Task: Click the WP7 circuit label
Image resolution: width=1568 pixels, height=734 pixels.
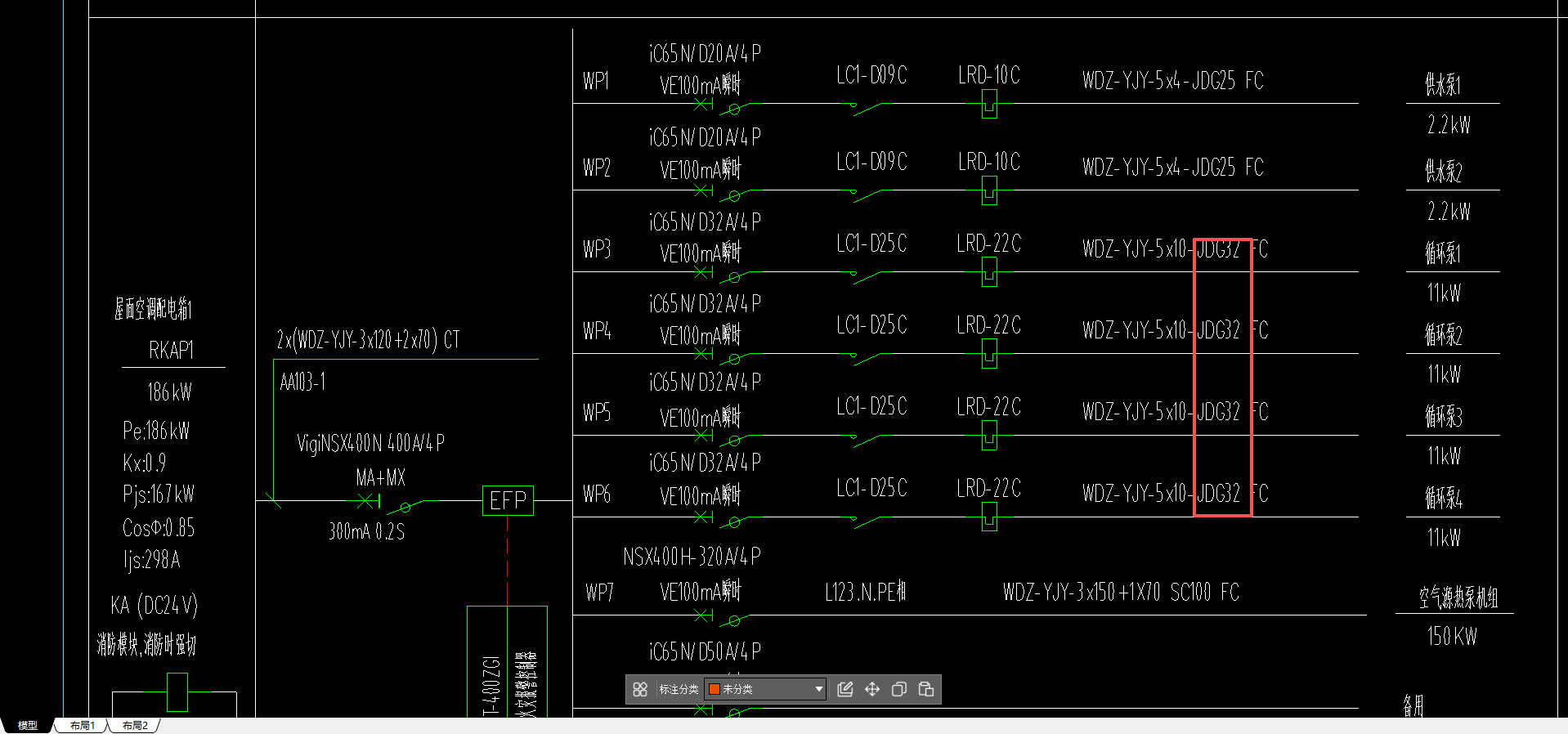Action: tap(599, 592)
